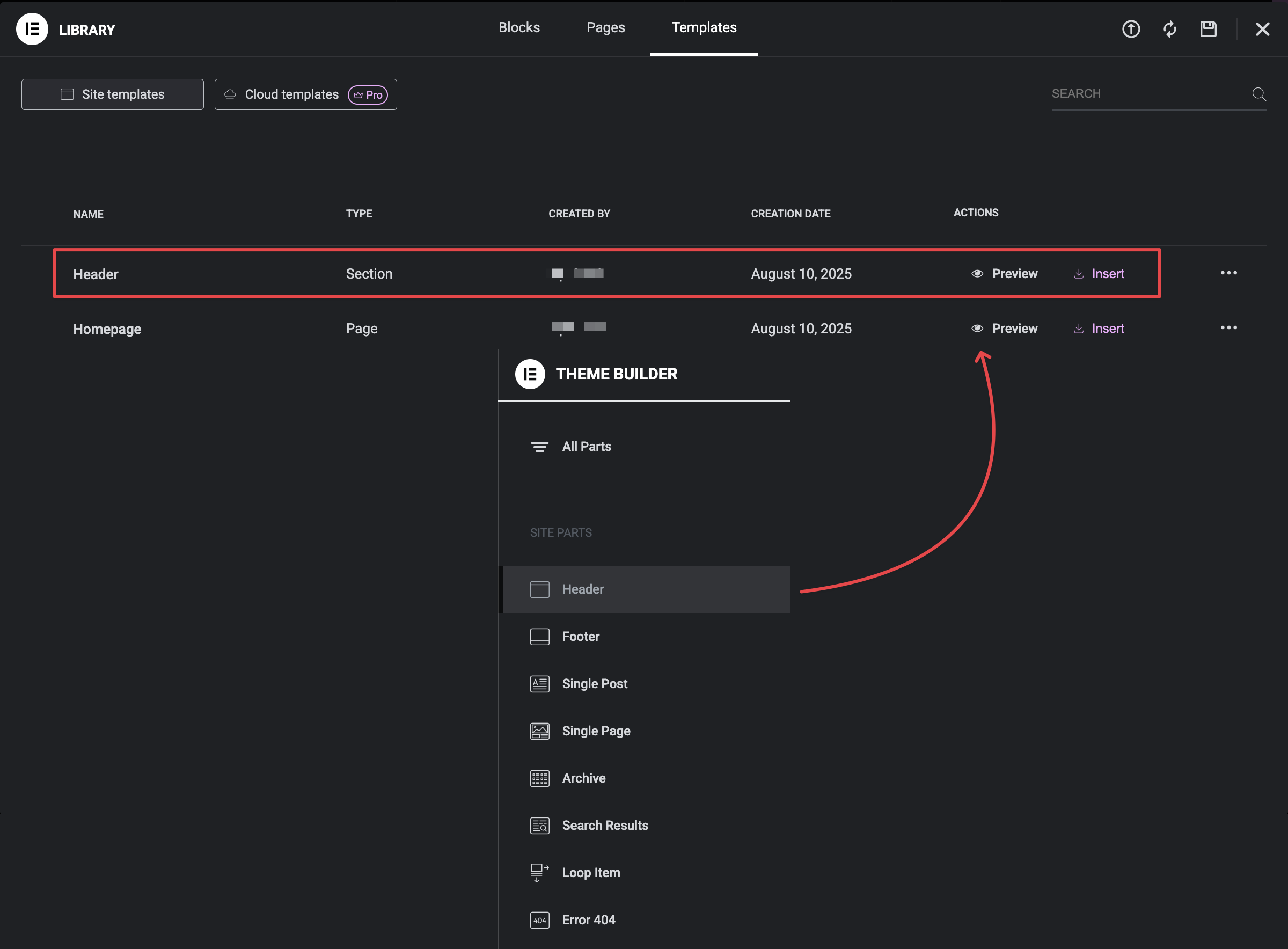
Task: Select the Header template name
Action: coord(96,274)
